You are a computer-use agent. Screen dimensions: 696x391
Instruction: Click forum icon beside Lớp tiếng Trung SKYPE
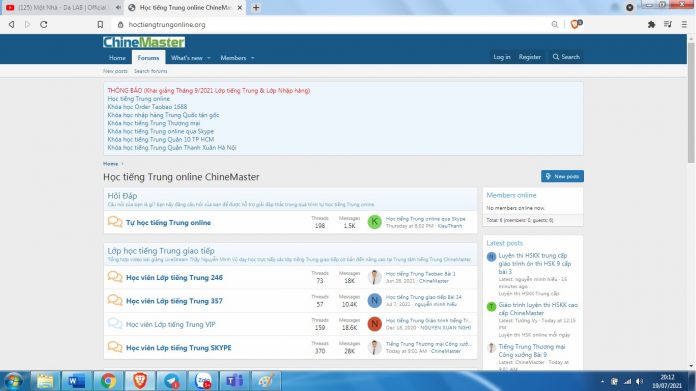[x=115, y=347]
